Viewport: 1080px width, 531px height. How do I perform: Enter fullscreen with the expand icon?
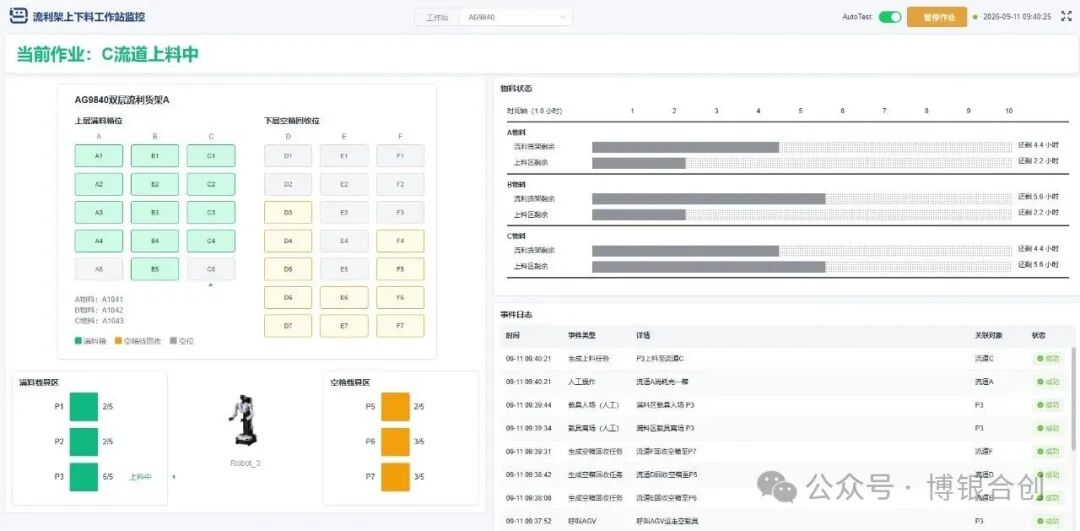1066,17
